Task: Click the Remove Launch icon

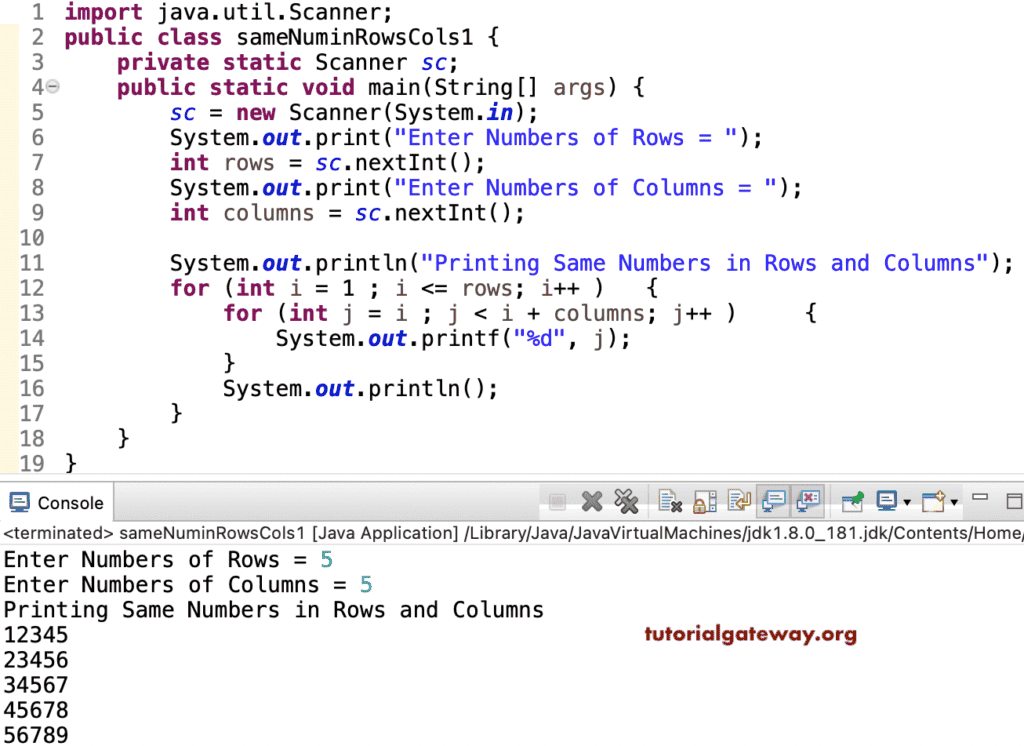Action: 592,500
